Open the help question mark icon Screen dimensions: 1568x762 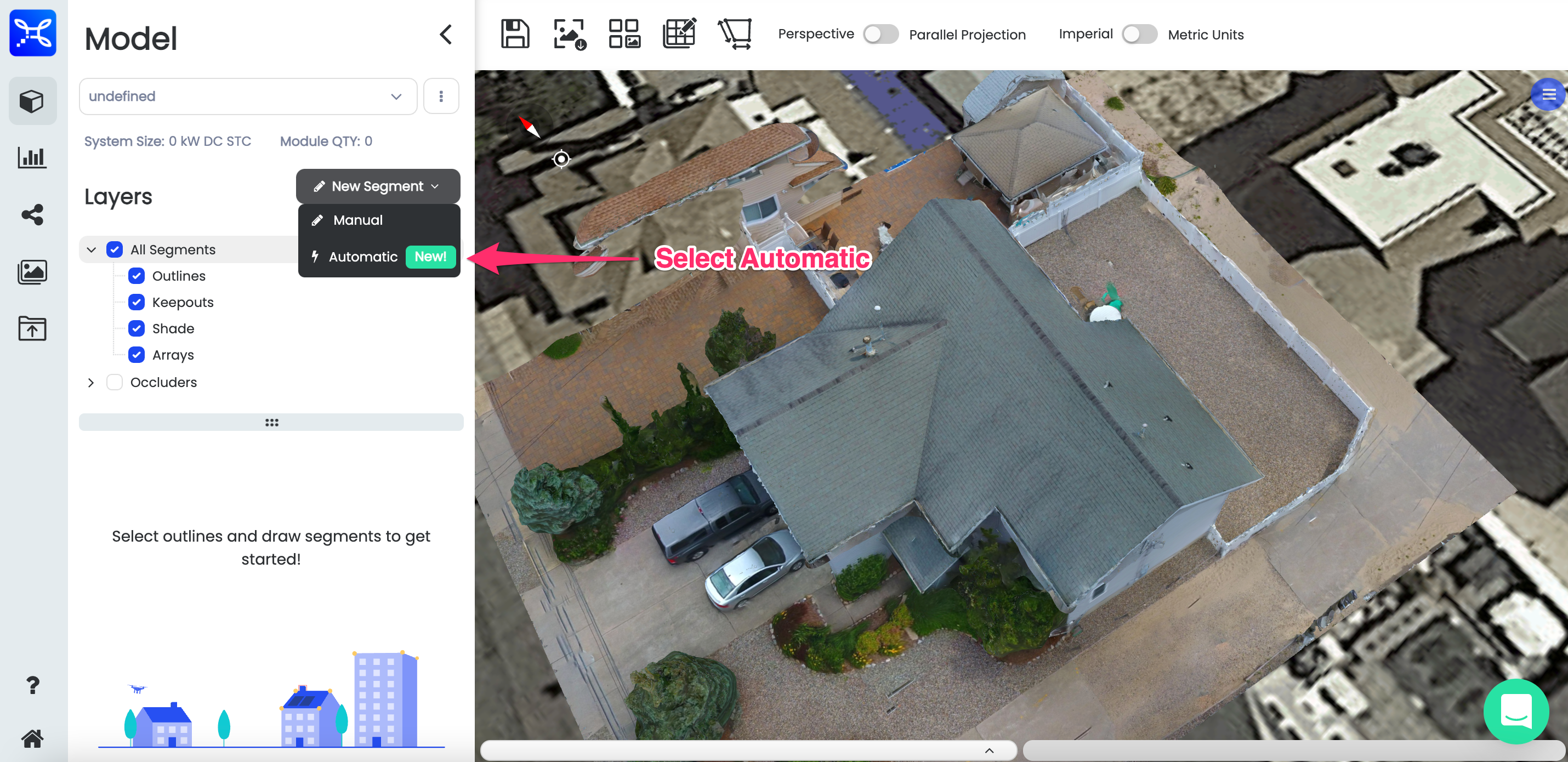[x=33, y=685]
